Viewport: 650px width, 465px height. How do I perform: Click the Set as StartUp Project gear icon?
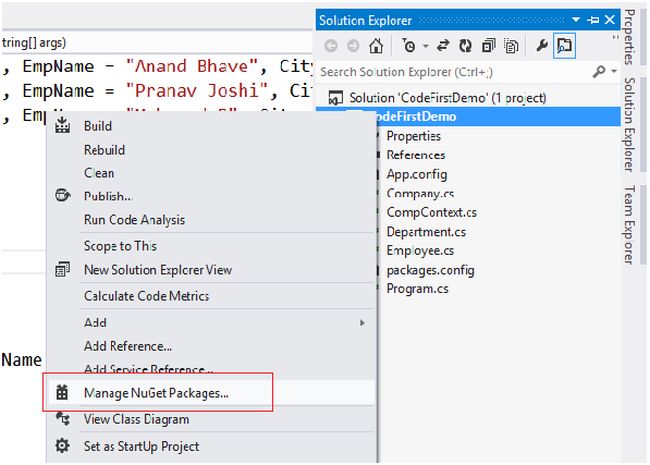63,446
